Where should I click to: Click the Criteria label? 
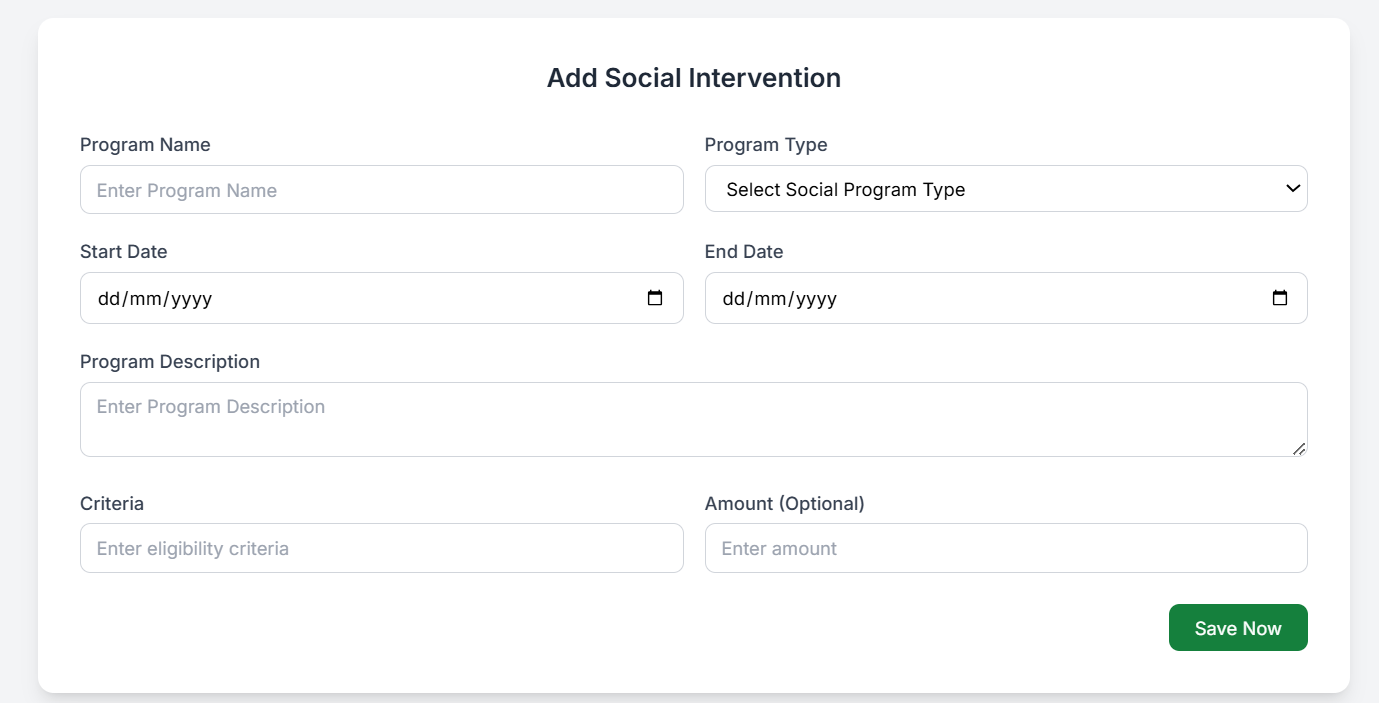click(x=112, y=503)
